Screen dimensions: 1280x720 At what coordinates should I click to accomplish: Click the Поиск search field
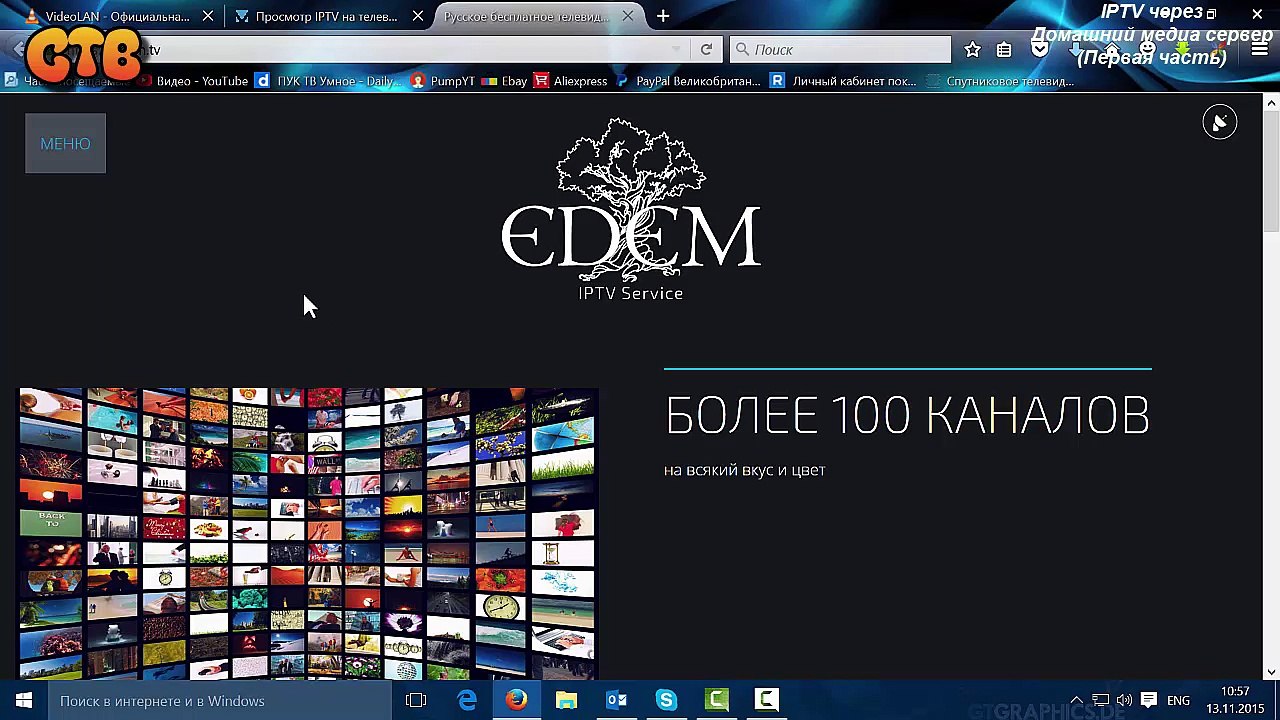pyautogui.click(x=840, y=49)
